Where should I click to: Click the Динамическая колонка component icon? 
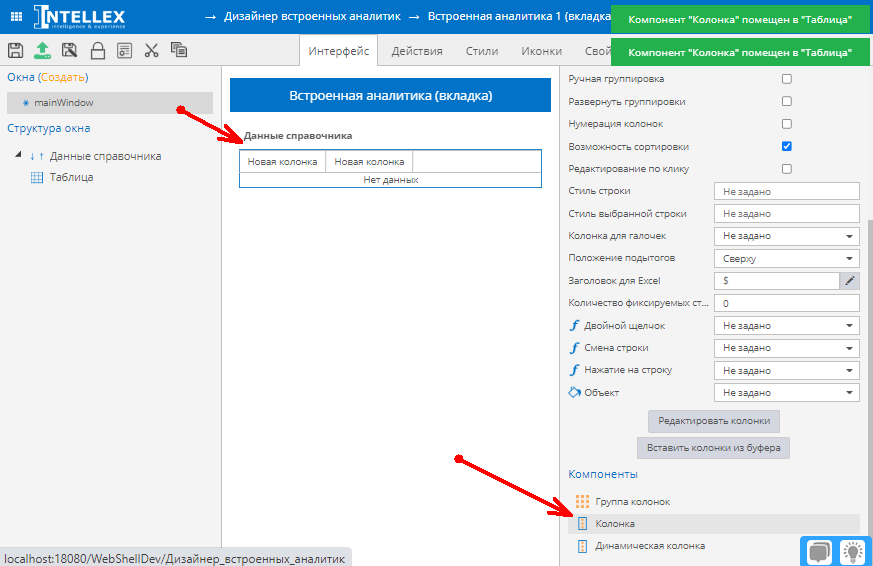pos(582,546)
